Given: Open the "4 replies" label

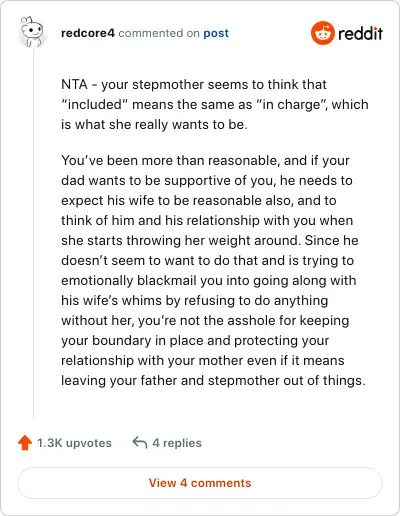Looking at the screenshot, I should pos(177,443).
